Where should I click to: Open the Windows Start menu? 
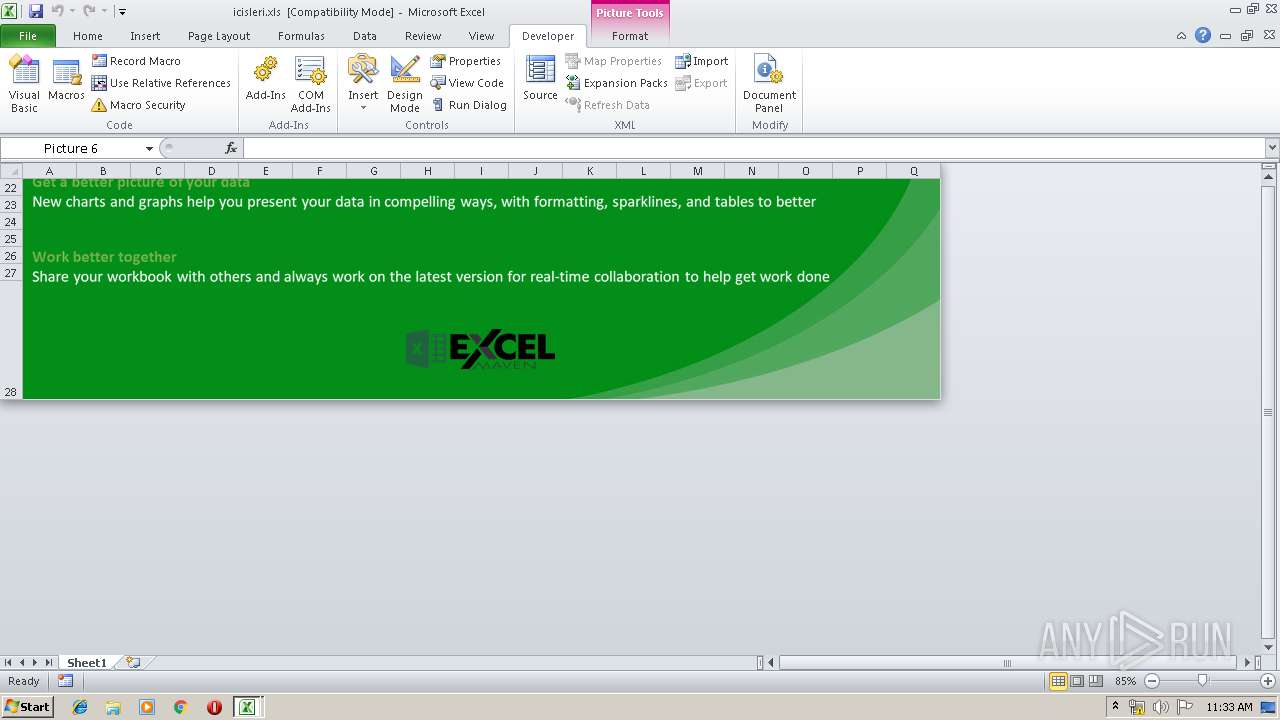coord(27,706)
